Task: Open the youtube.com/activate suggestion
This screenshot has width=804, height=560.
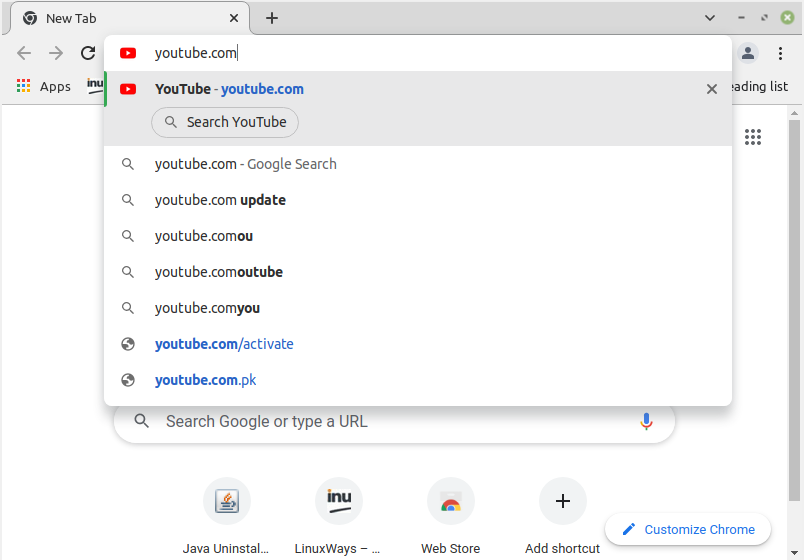Action: 418,344
